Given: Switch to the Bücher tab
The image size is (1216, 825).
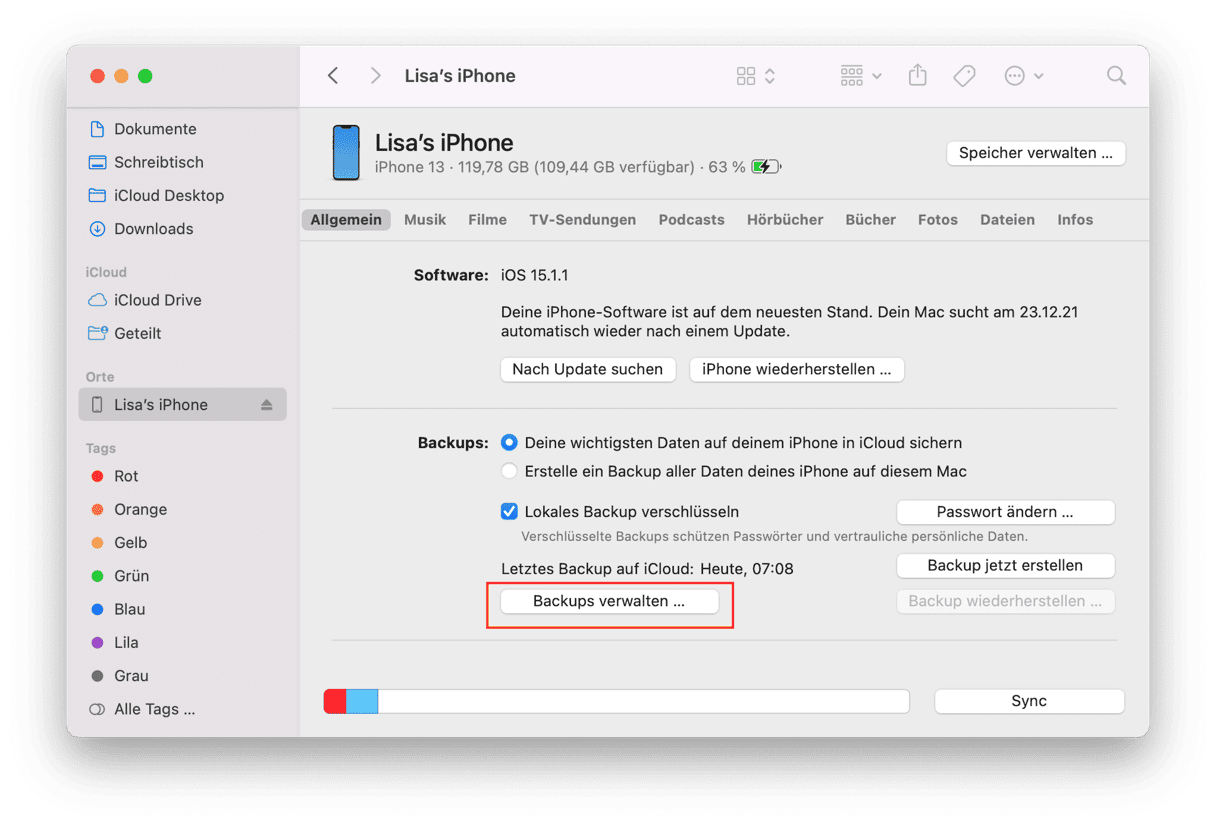Looking at the screenshot, I should [870, 220].
